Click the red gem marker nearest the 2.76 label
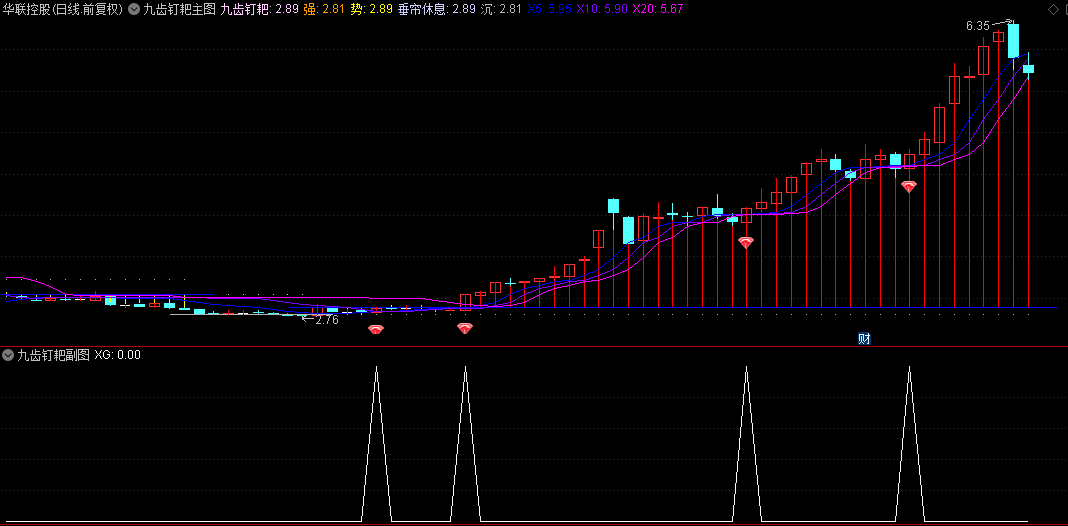The height and width of the screenshot is (526, 1068). click(376, 330)
